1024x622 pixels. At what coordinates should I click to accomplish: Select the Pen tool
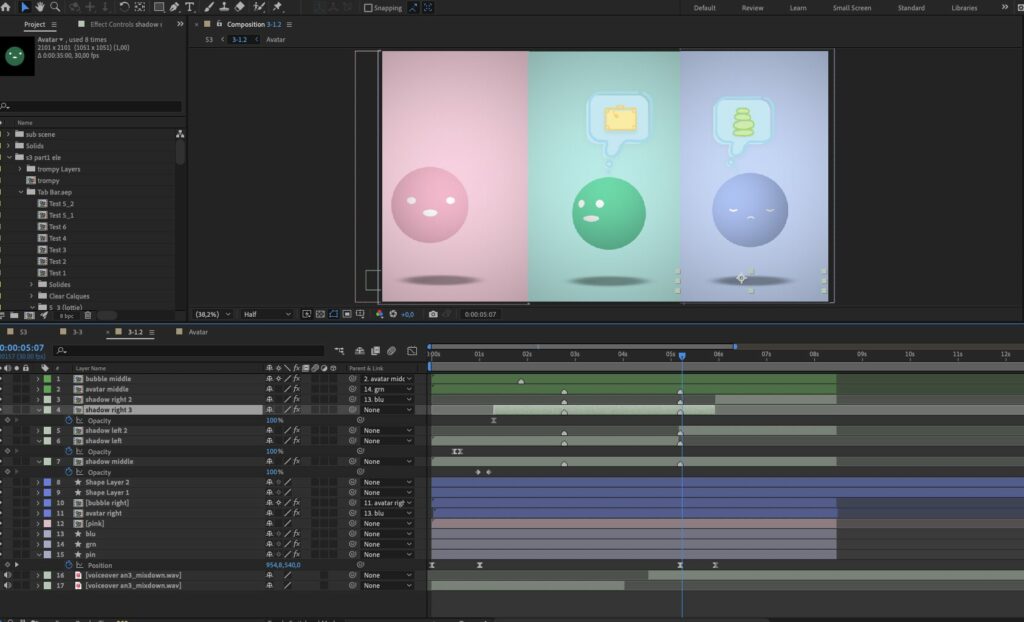click(x=174, y=7)
